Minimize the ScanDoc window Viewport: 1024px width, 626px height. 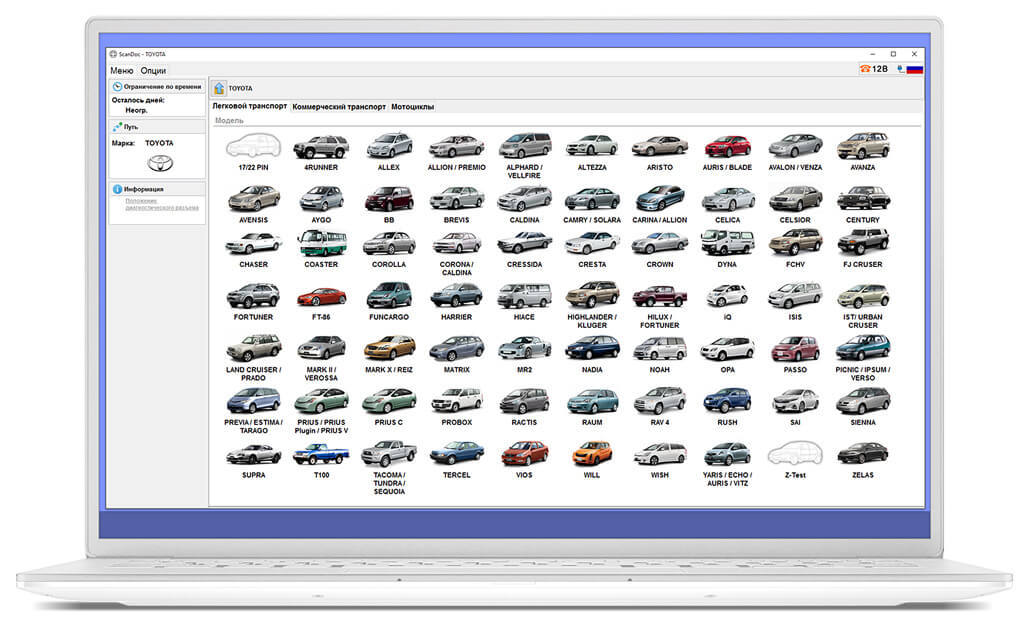pos(872,54)
